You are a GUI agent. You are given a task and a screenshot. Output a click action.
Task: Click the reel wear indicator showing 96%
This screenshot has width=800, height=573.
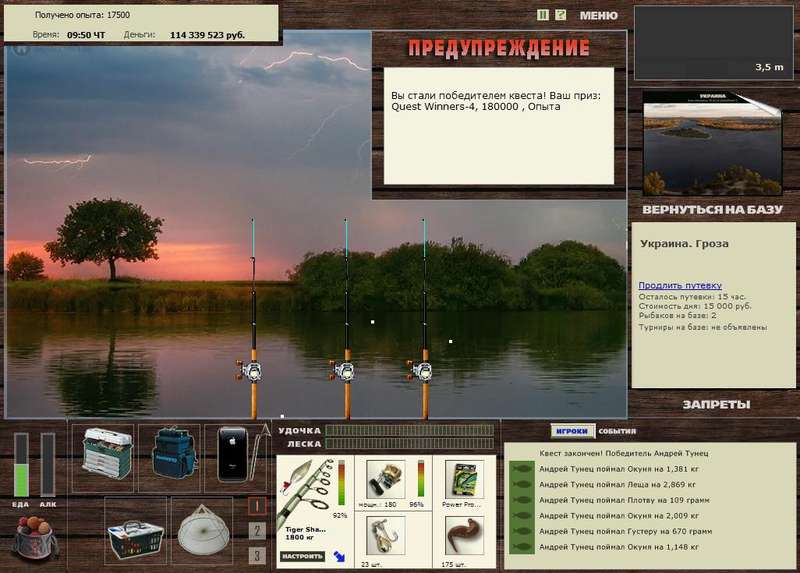421,478
